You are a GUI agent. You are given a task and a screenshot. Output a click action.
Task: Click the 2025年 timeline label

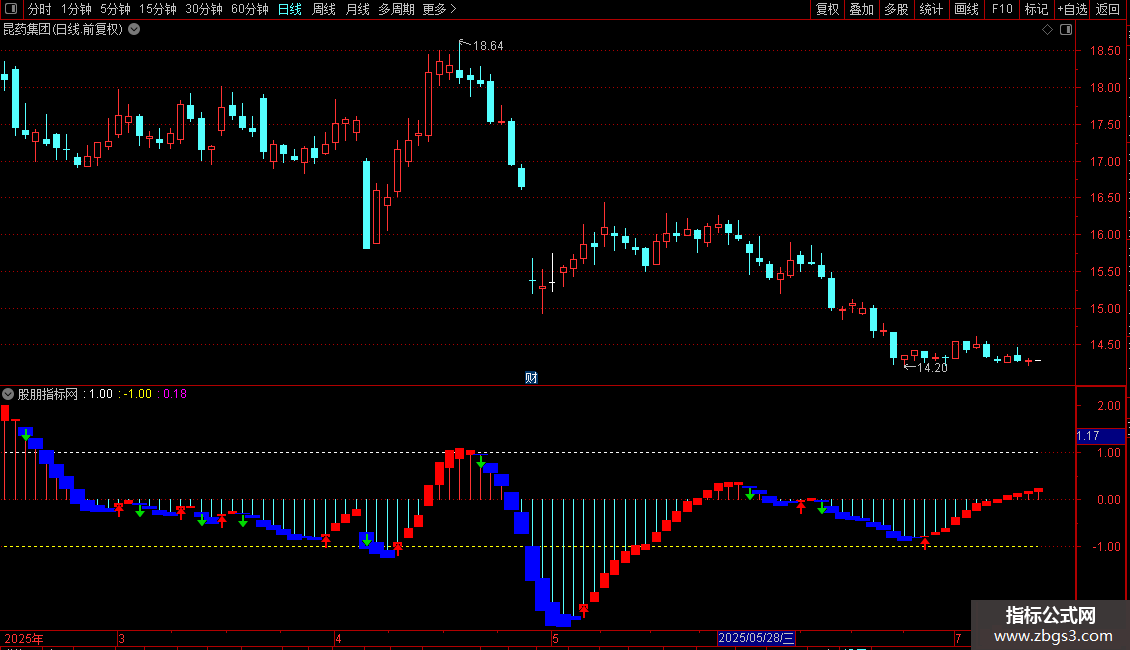coord(24,638)
